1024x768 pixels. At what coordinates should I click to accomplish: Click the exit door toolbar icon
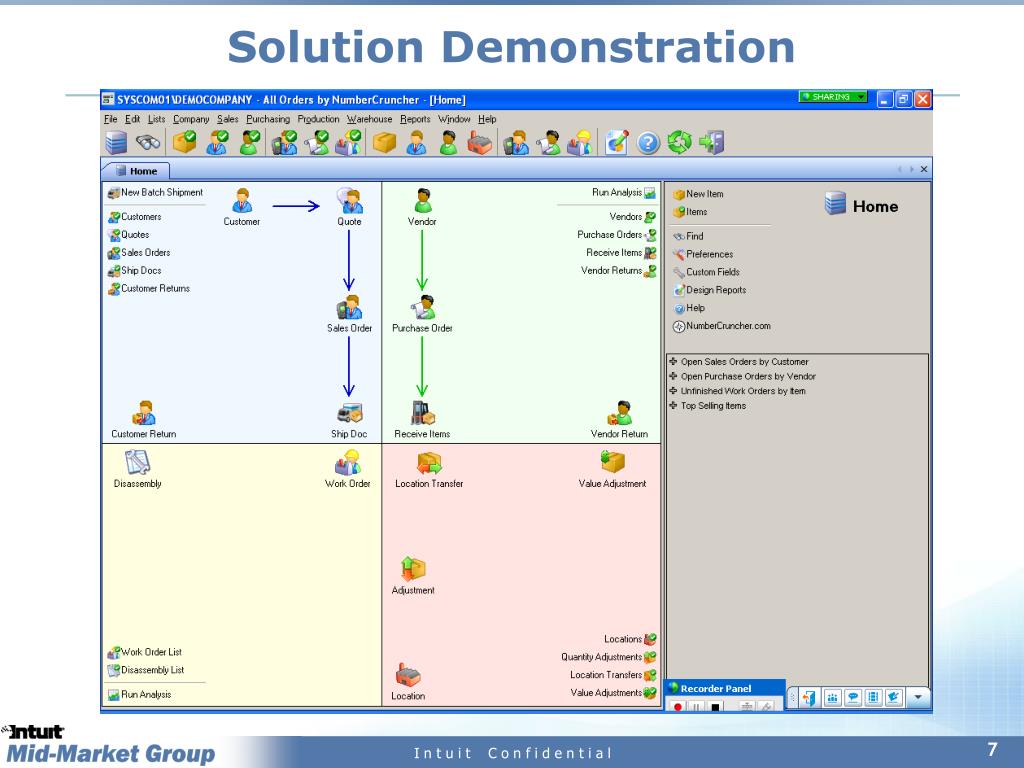(x=711, y=142)
